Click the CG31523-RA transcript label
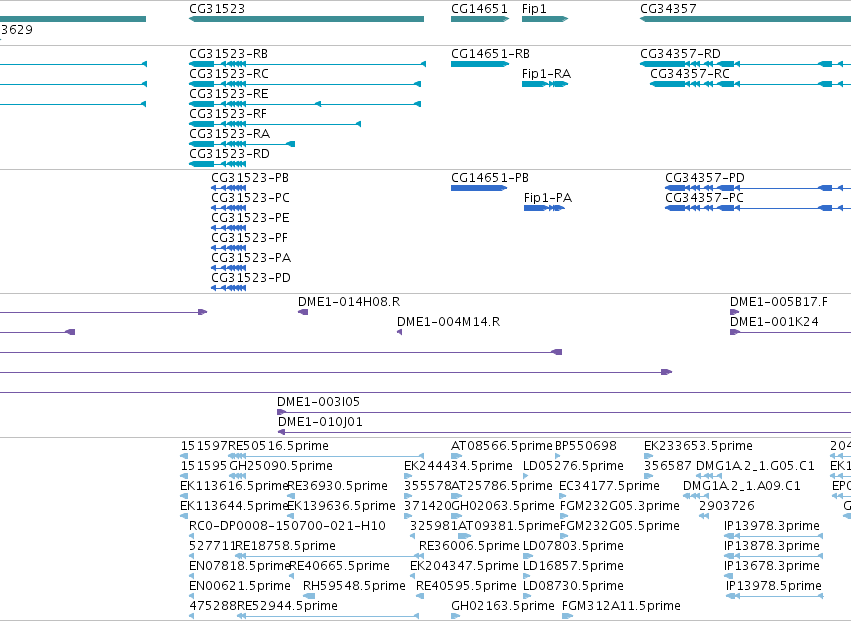This screenshot has height=621, width=851. tap(229, 134)
